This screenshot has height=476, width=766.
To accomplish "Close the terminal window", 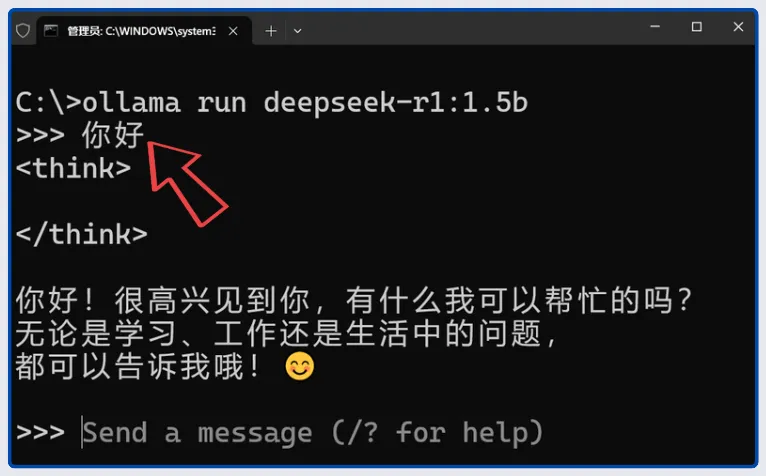I will [x=738, y=26].
